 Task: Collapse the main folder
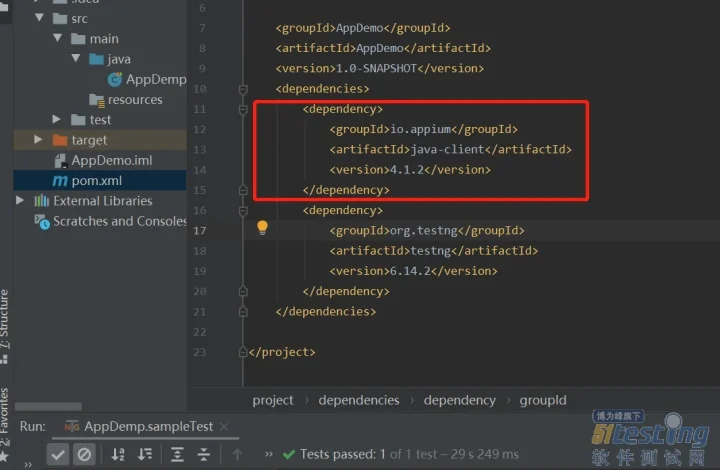(x=57, y=38)
